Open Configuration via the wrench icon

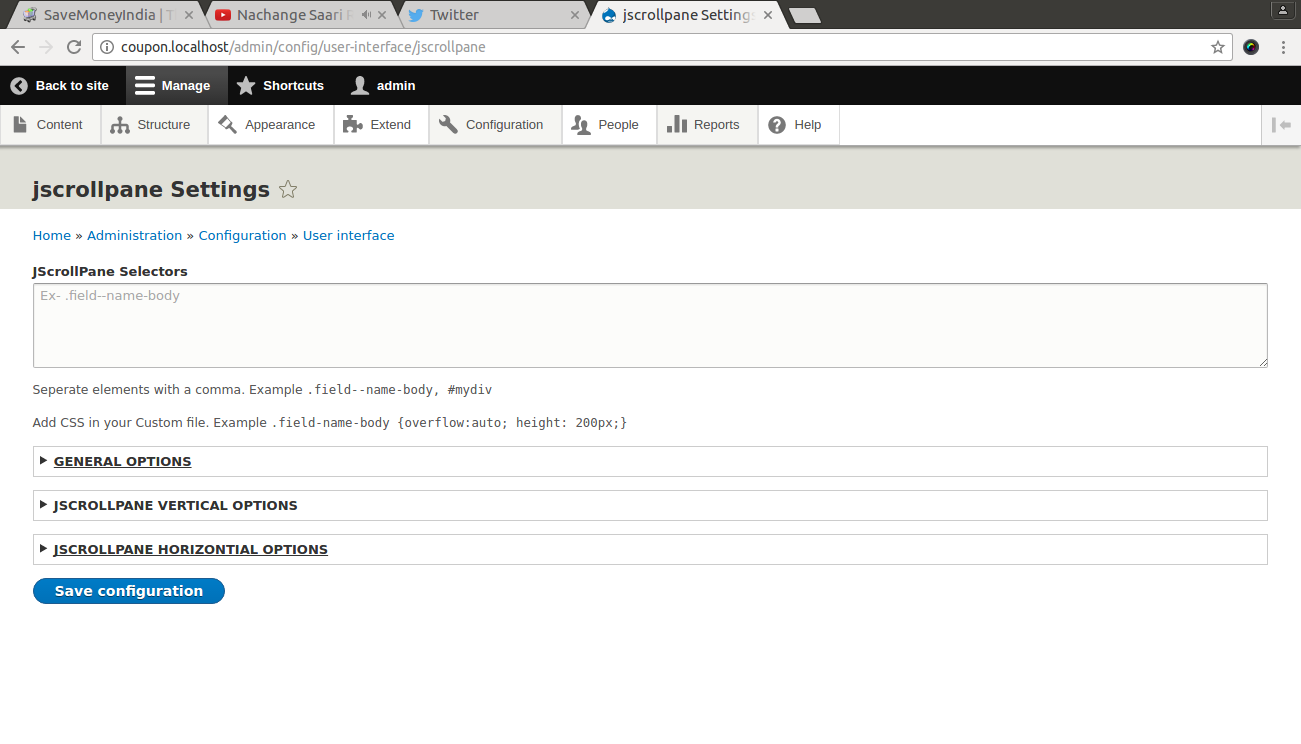point(450,123)
